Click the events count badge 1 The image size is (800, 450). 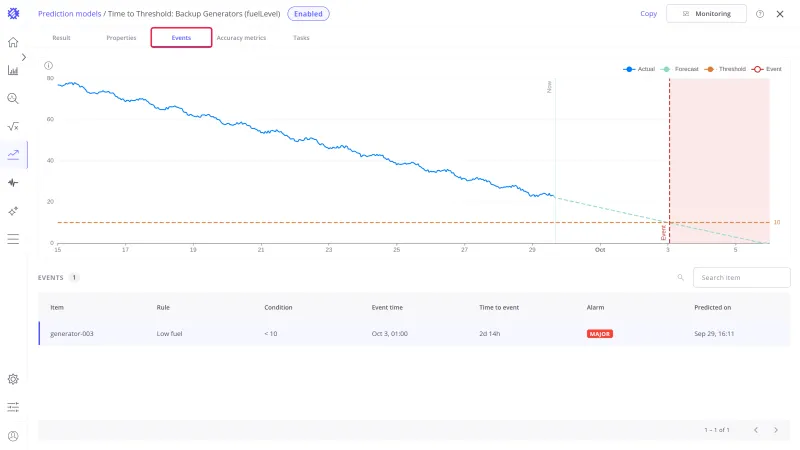click(74, 278)
